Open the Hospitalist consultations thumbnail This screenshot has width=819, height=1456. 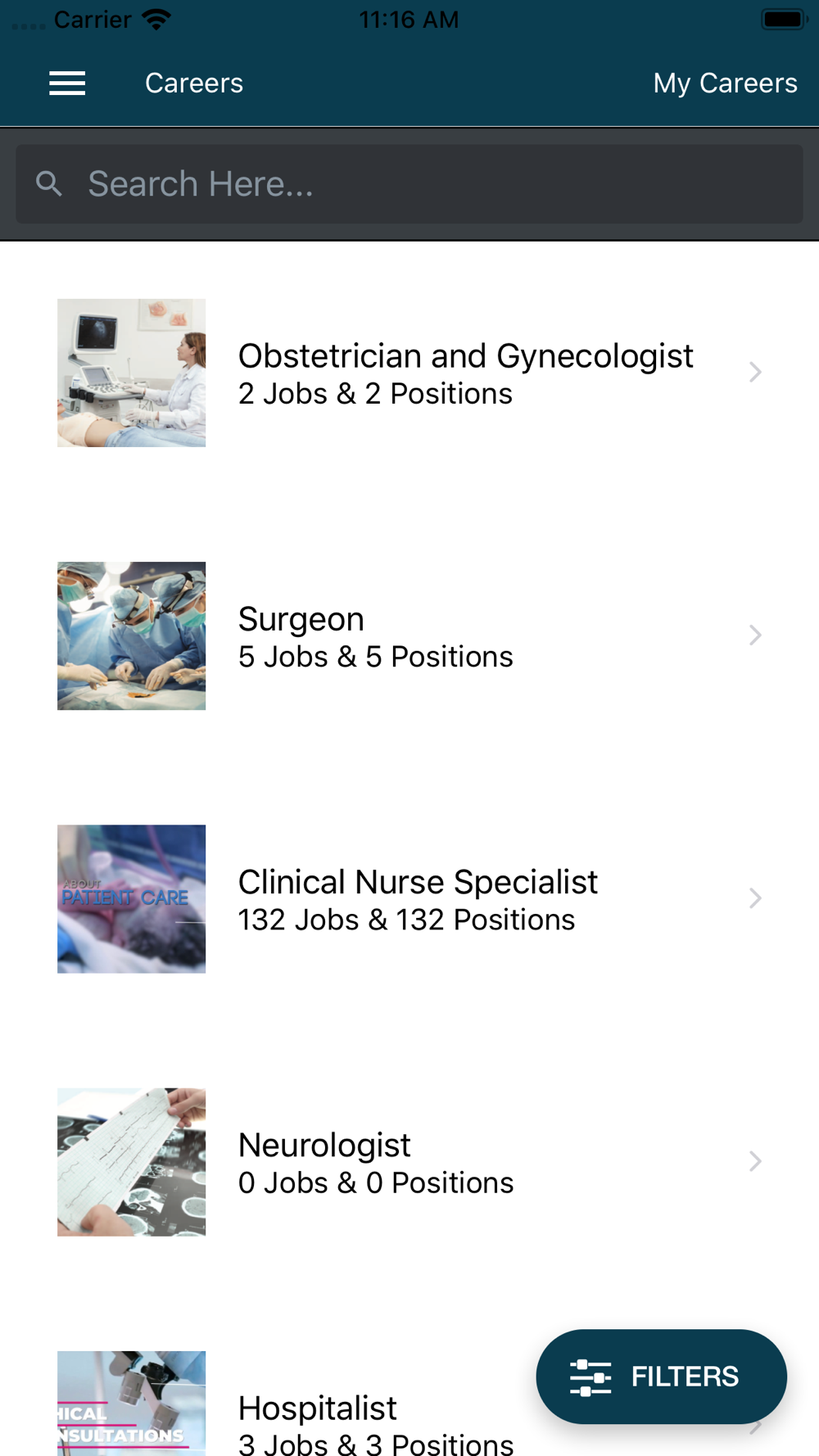[131, 1403]
